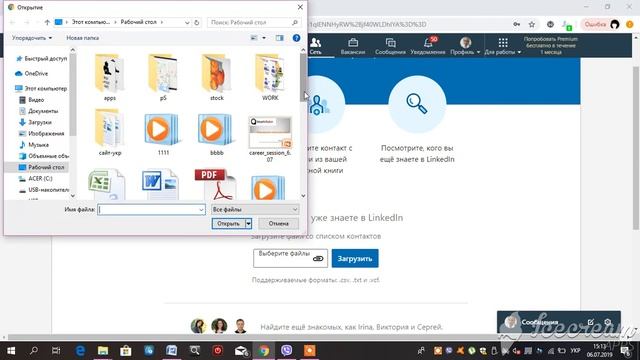This screenshot has height=360, width=640.
Task: Click the search magnifier in the dialog search box
Action: point(295,22)
